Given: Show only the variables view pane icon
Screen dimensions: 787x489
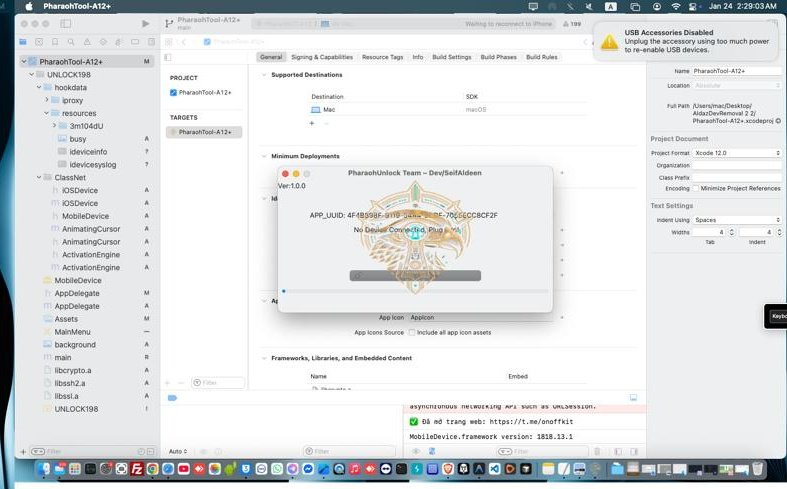Looking at the screenshot, I should point(618,451).
